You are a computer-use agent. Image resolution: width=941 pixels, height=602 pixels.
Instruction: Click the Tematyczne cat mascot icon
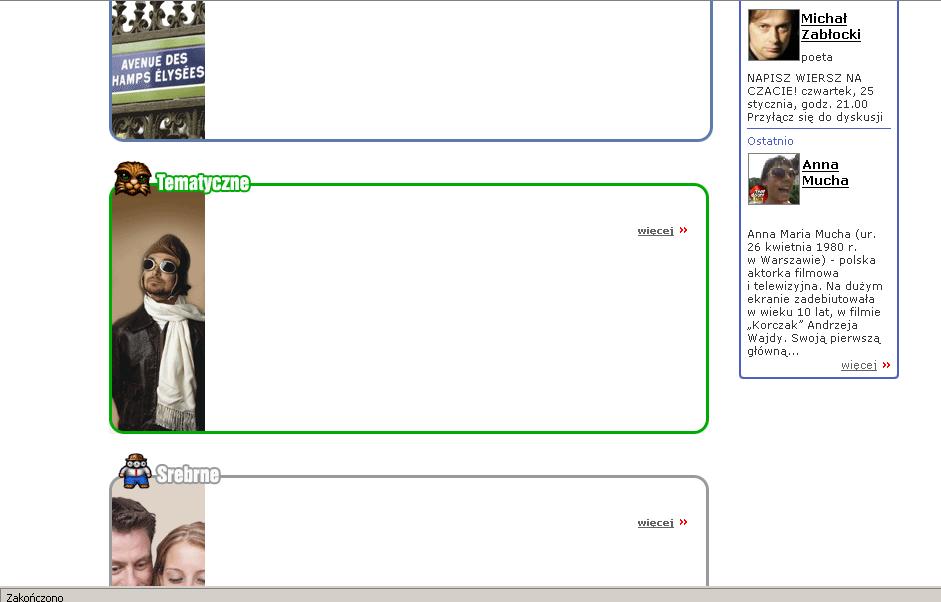tap(132, 178)
